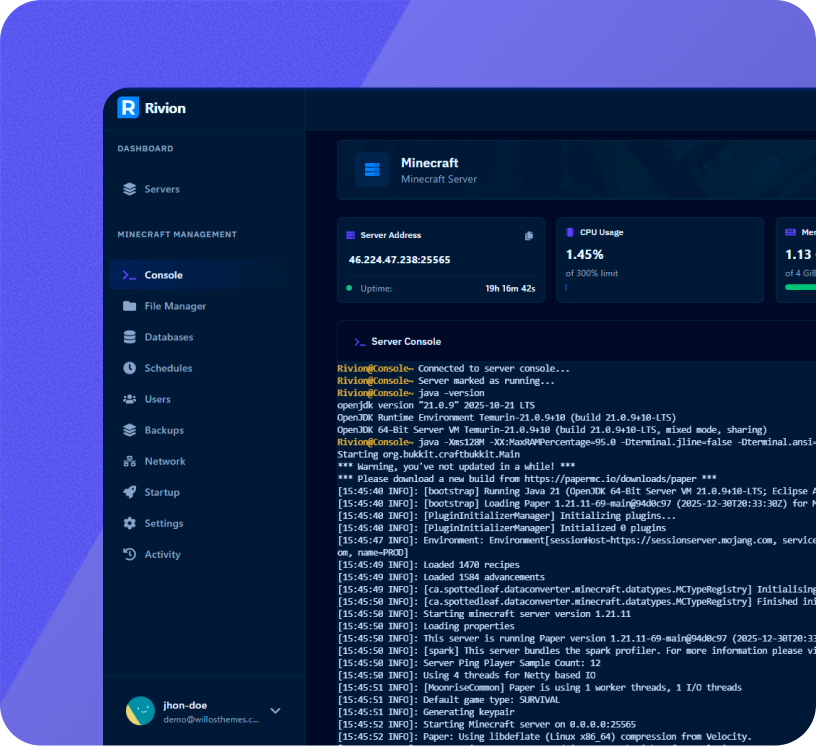Click the 'Default game type: SURVIVAL' line
Screen dimensions: 816x746
point(449,700)
